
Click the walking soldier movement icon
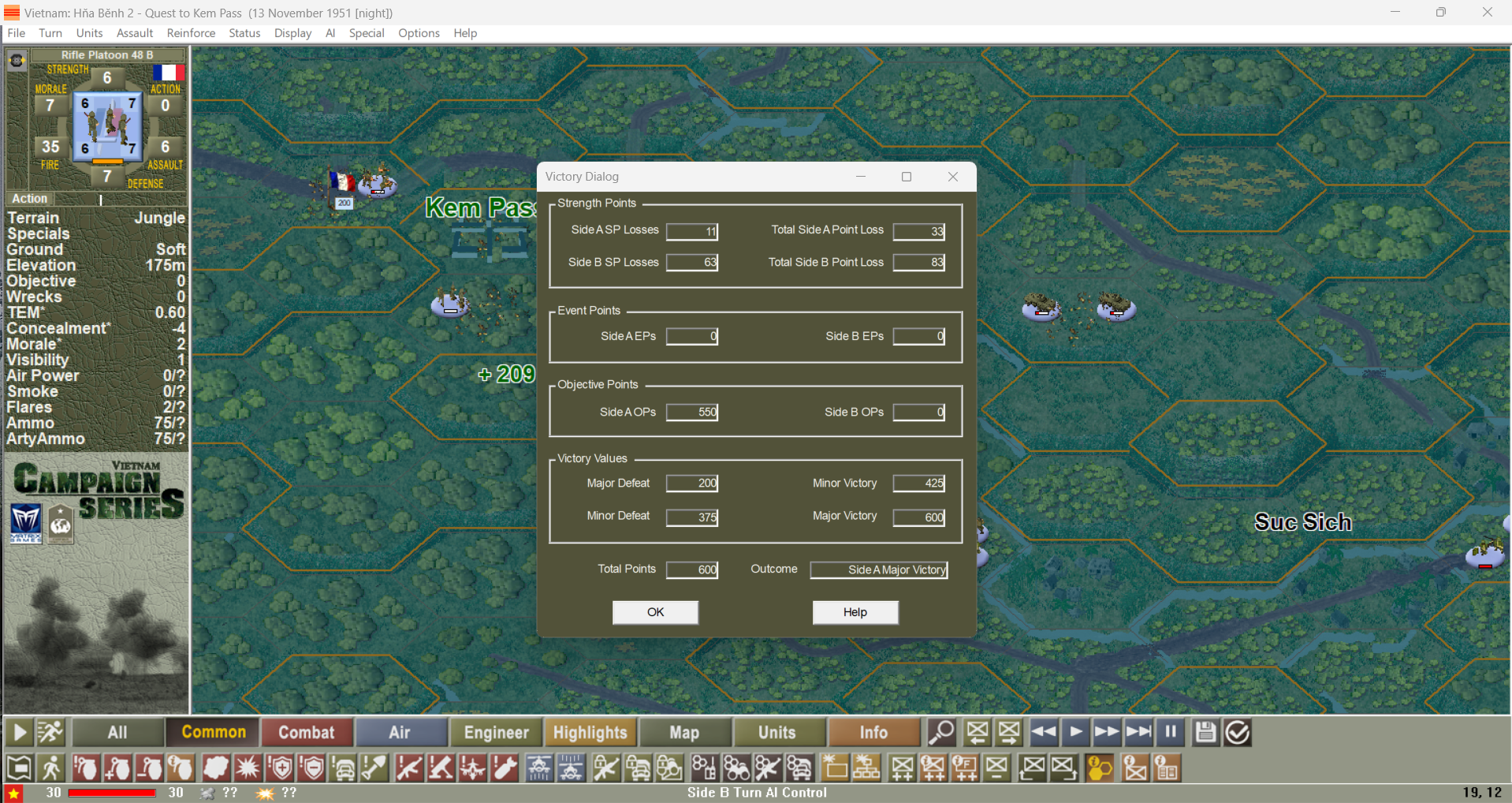52,768
